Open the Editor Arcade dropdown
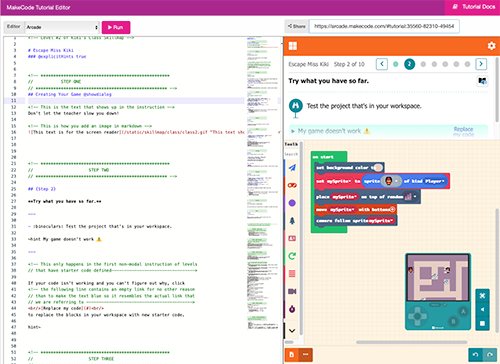The width and height of the screenshot is (500, 364). (x=62, y=27)
